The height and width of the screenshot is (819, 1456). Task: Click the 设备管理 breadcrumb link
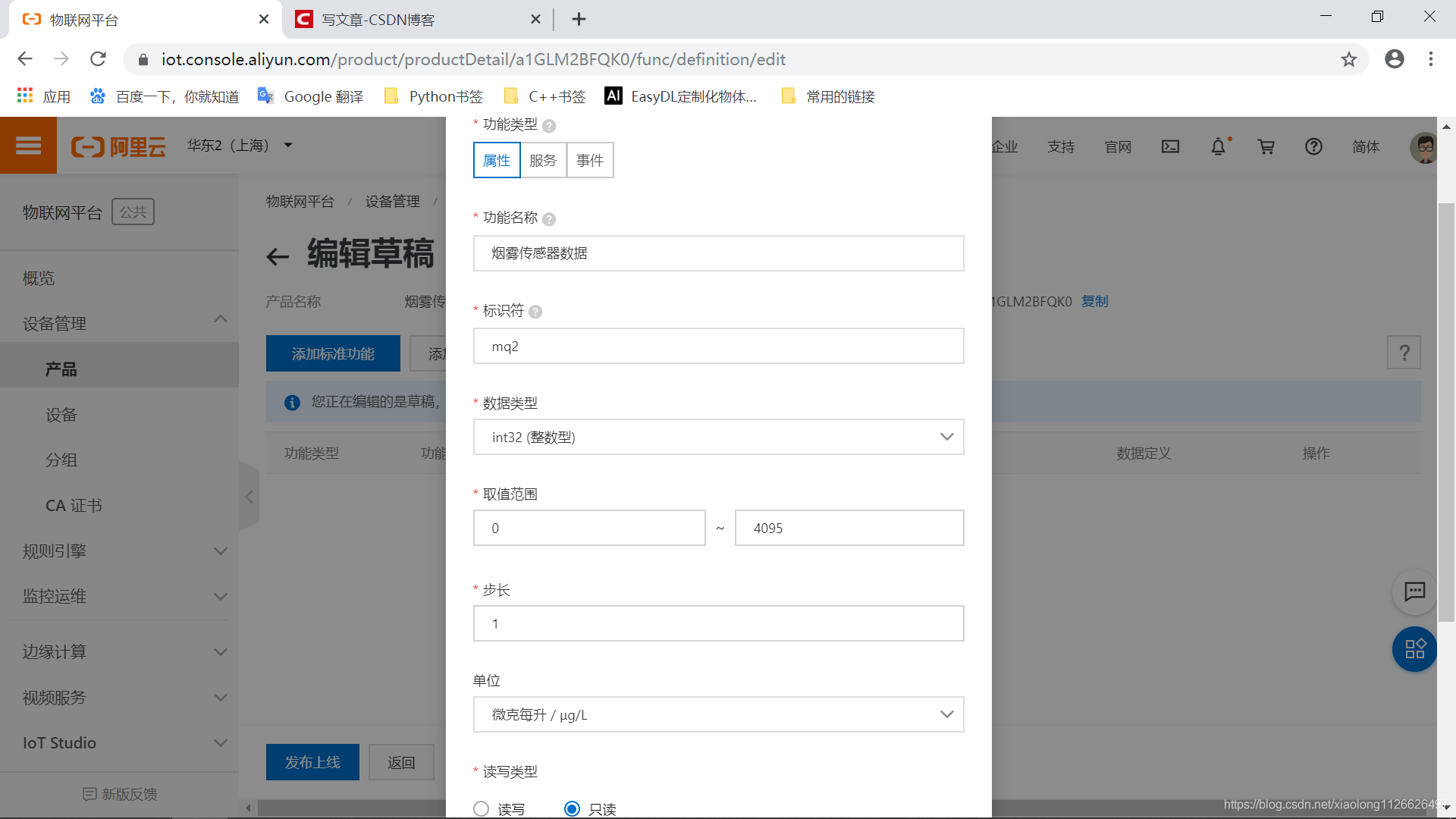pyautogui.click(x=392, y=201)
